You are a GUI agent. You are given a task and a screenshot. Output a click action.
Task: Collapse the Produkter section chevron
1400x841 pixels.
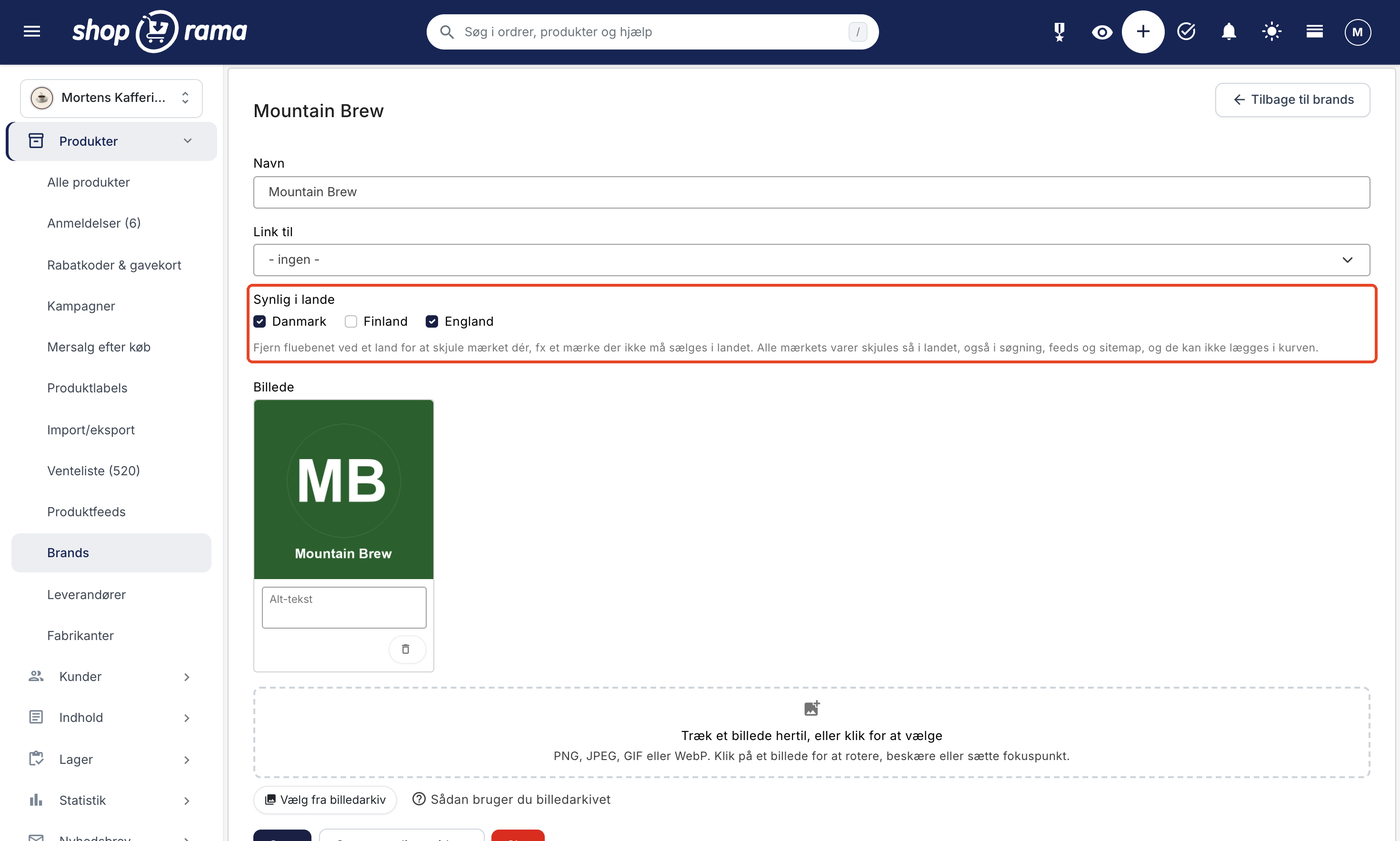point(187,141)
